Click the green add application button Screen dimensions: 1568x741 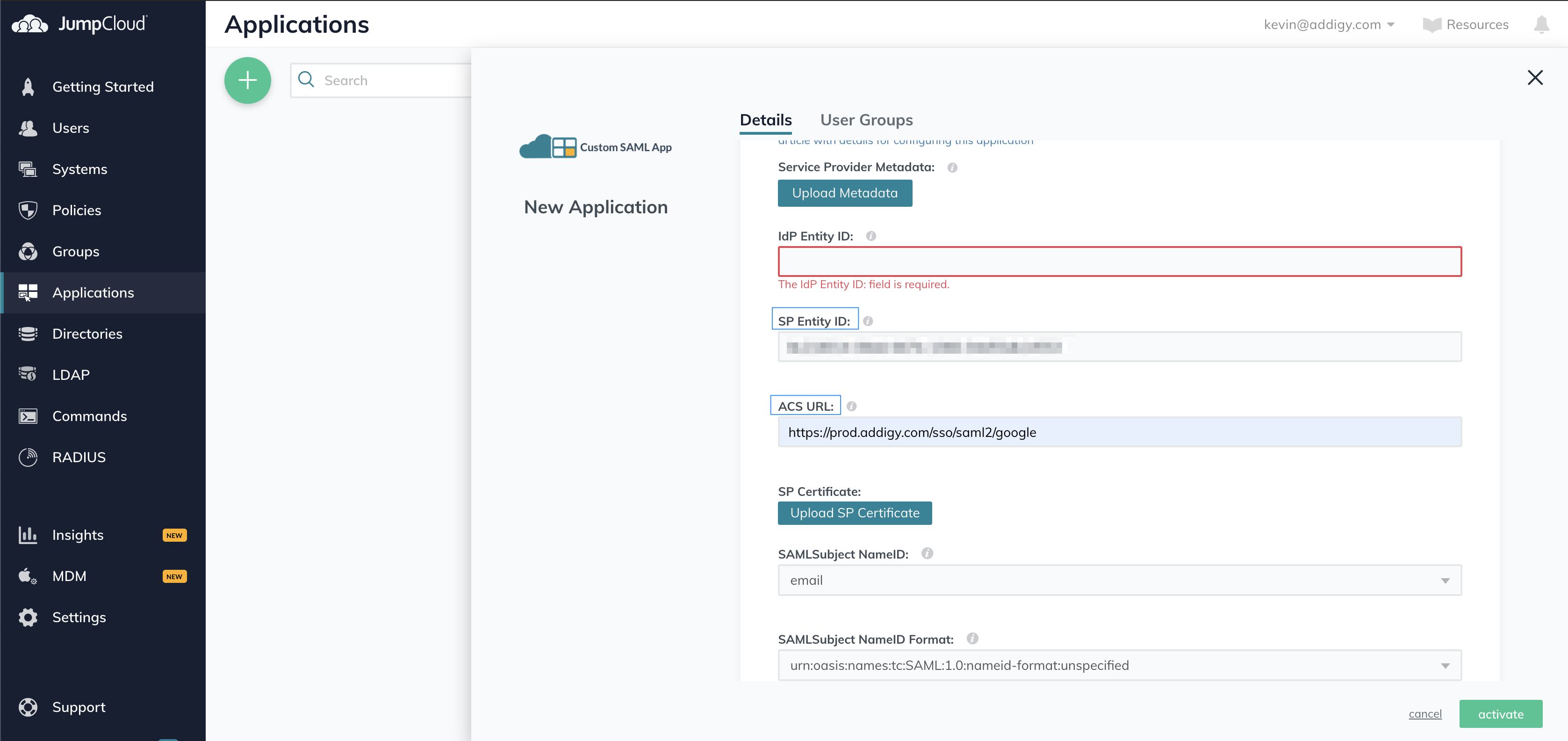pos(248,80)
